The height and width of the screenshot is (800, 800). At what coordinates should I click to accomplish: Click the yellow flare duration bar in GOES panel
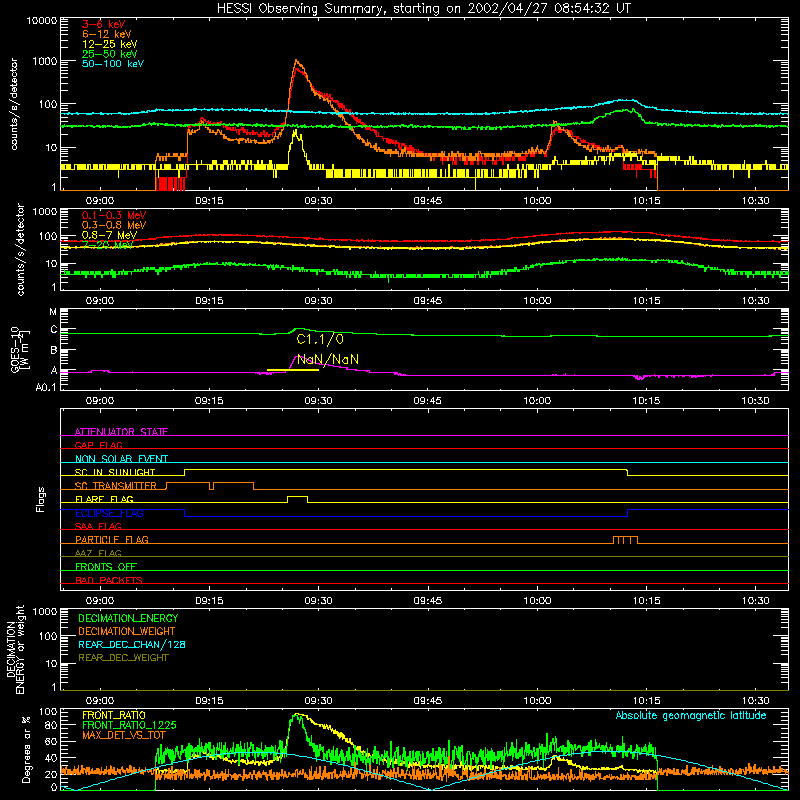click(x=293, y=370)
